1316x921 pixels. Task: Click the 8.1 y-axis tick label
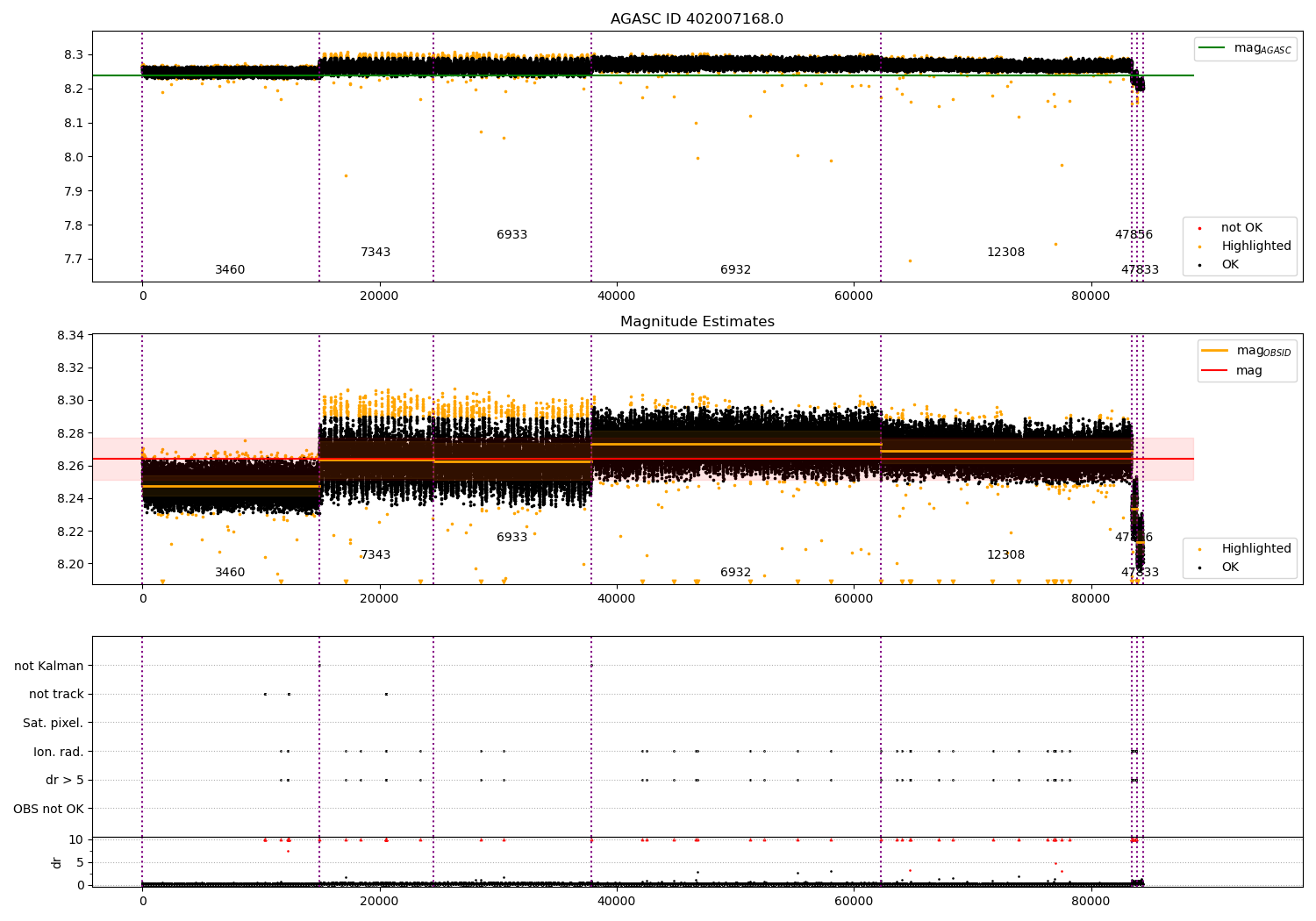[74, 123]
